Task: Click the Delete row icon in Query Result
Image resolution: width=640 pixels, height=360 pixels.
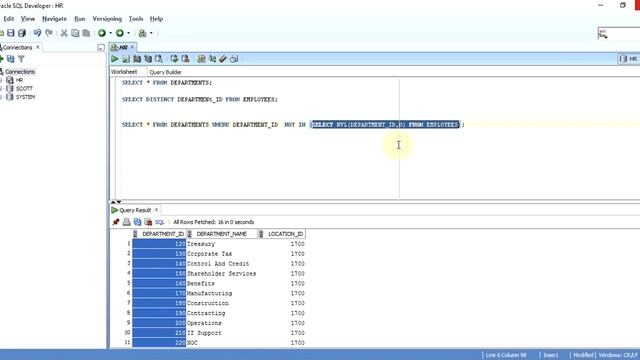Action: pyautogui.click(x=148, y=222)
